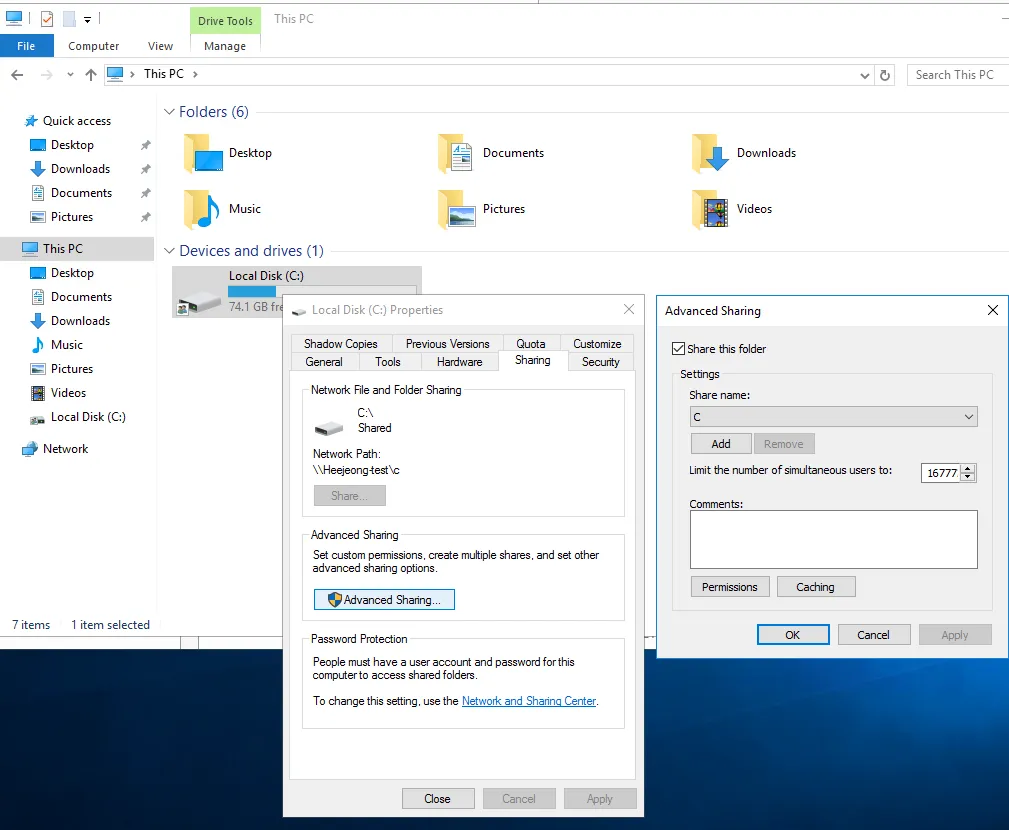Select the Pictures folder icon
This screenshot has height=830, width=1009.
tap(456, 209)
